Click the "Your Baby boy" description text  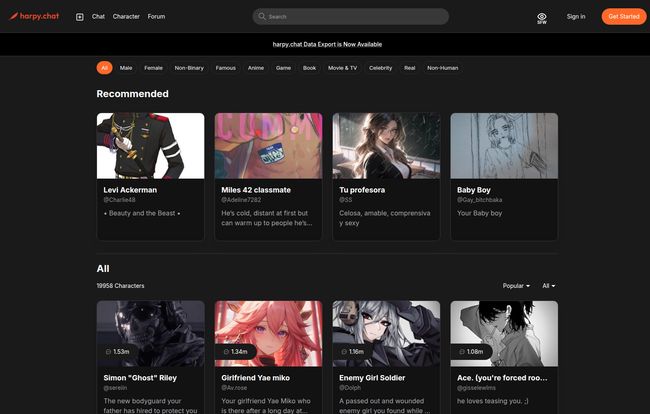coord(479,213)
